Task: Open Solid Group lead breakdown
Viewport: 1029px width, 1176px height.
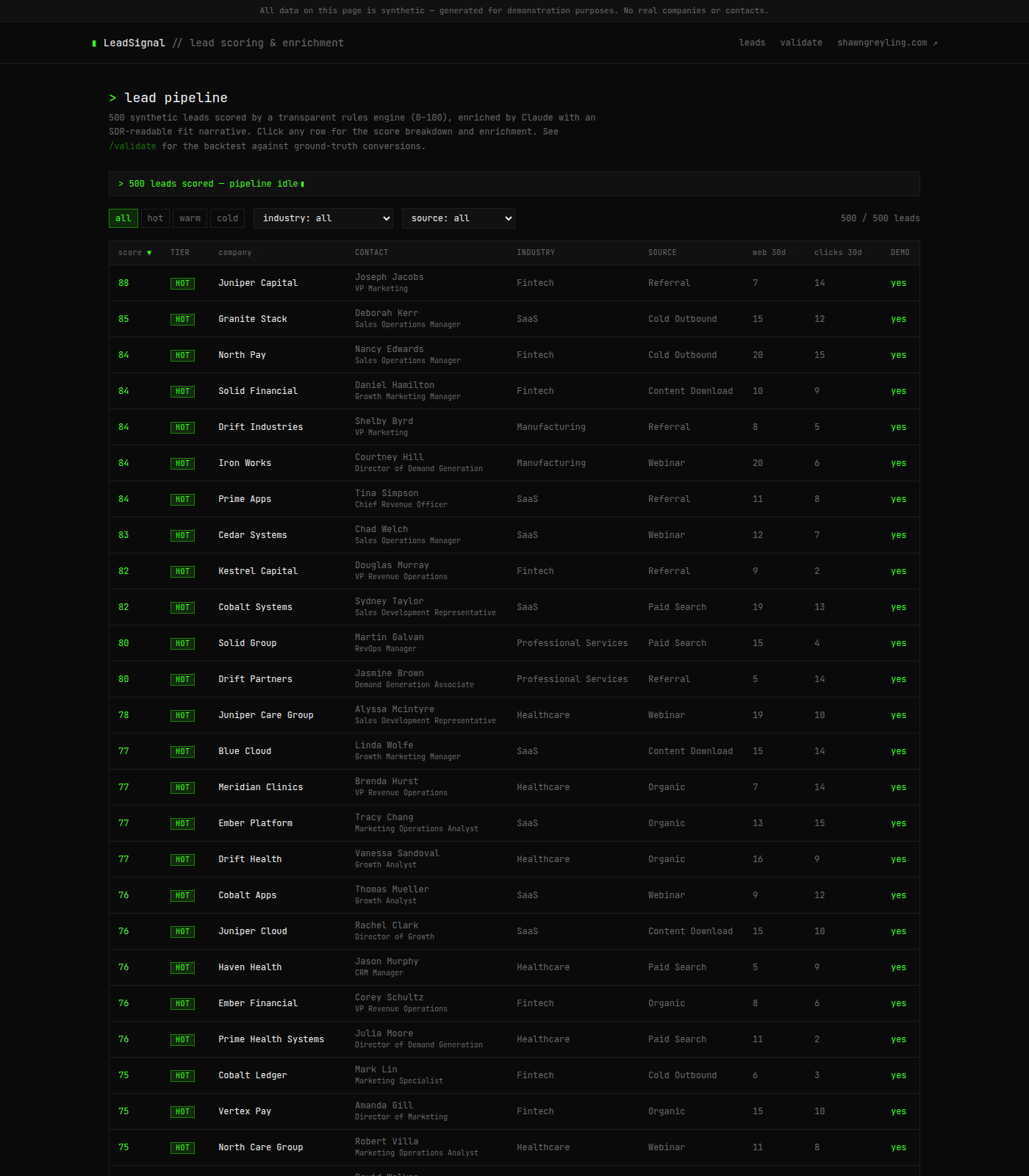Action: tap(514, 643)
